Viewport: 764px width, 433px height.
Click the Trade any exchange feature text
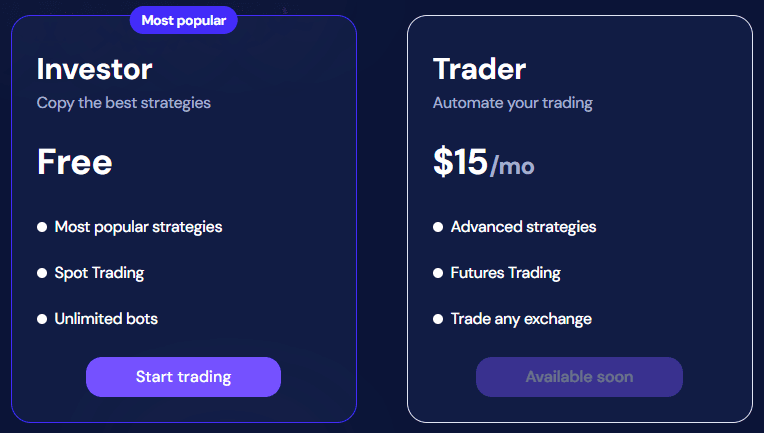pos(521,319)
